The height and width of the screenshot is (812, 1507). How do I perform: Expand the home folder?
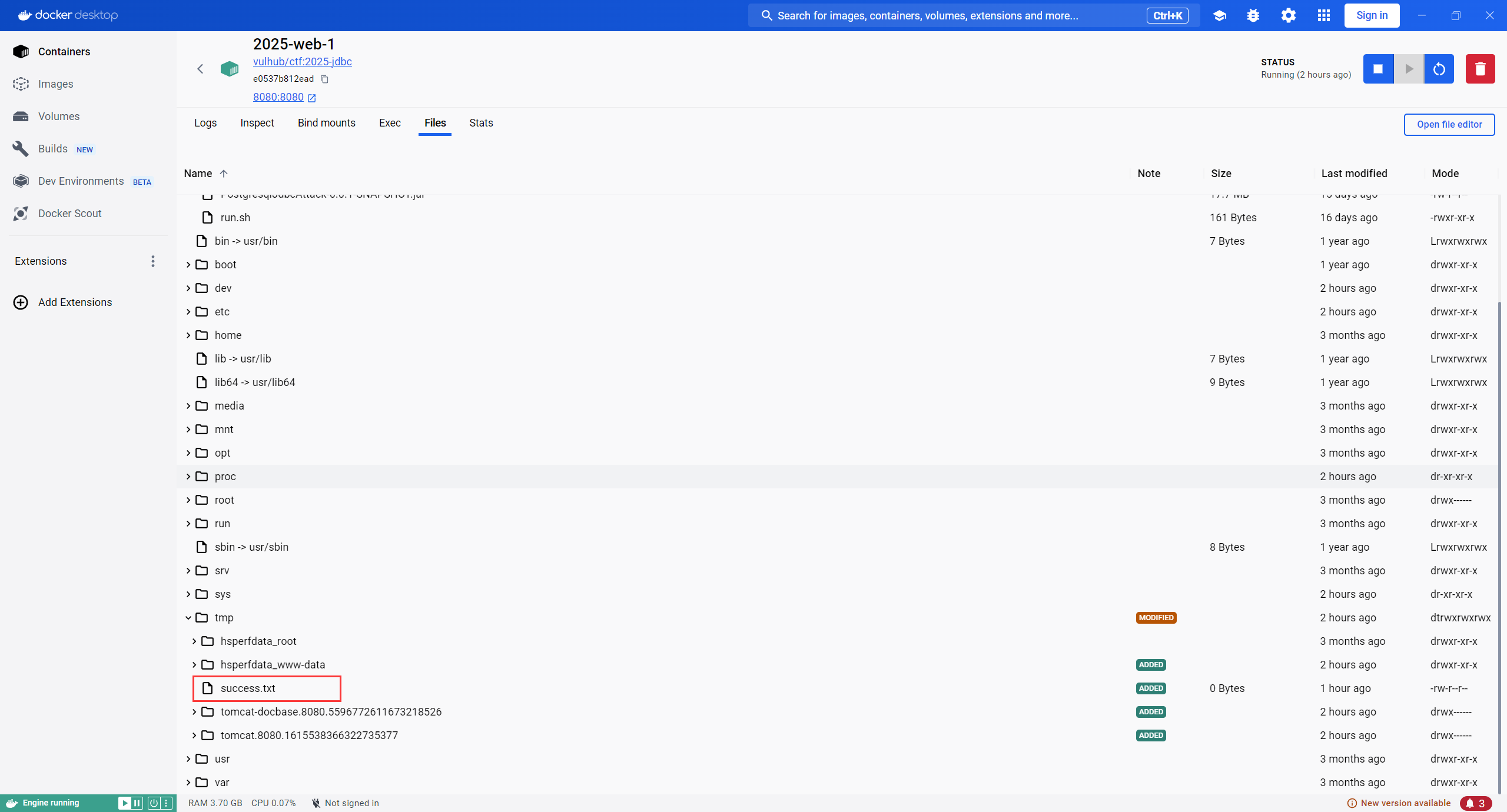[188, 335]
